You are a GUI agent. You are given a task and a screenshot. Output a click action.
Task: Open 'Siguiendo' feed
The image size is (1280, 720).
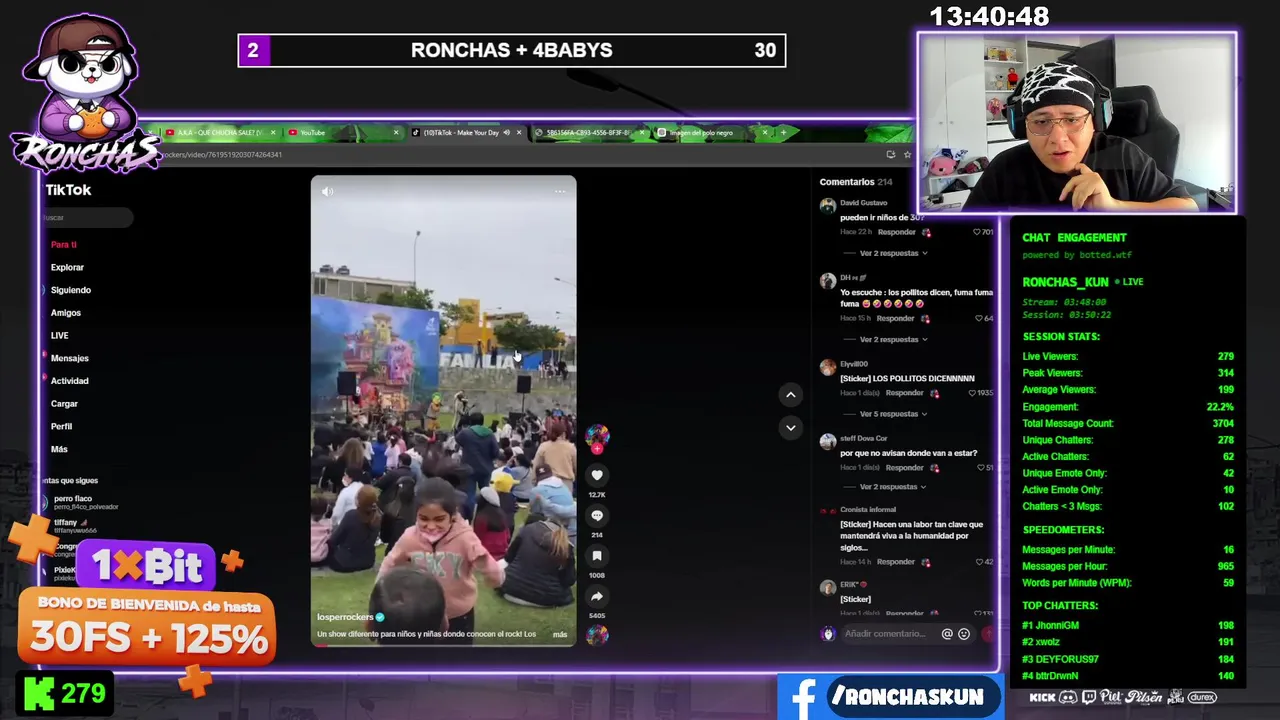point(71,290)
